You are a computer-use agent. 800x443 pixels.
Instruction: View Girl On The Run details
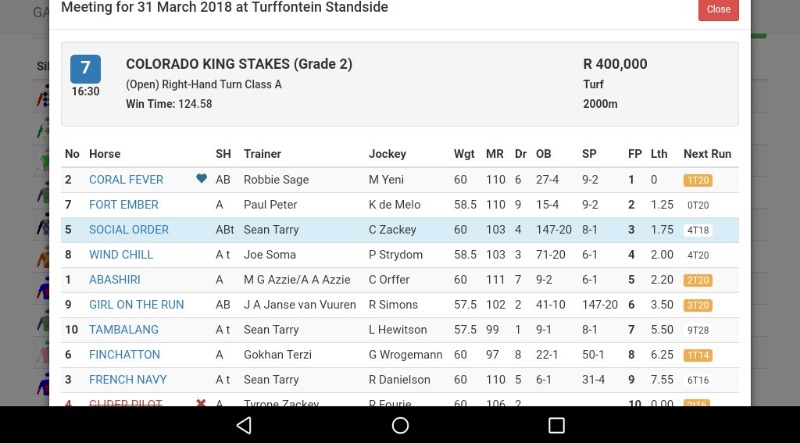136,305
